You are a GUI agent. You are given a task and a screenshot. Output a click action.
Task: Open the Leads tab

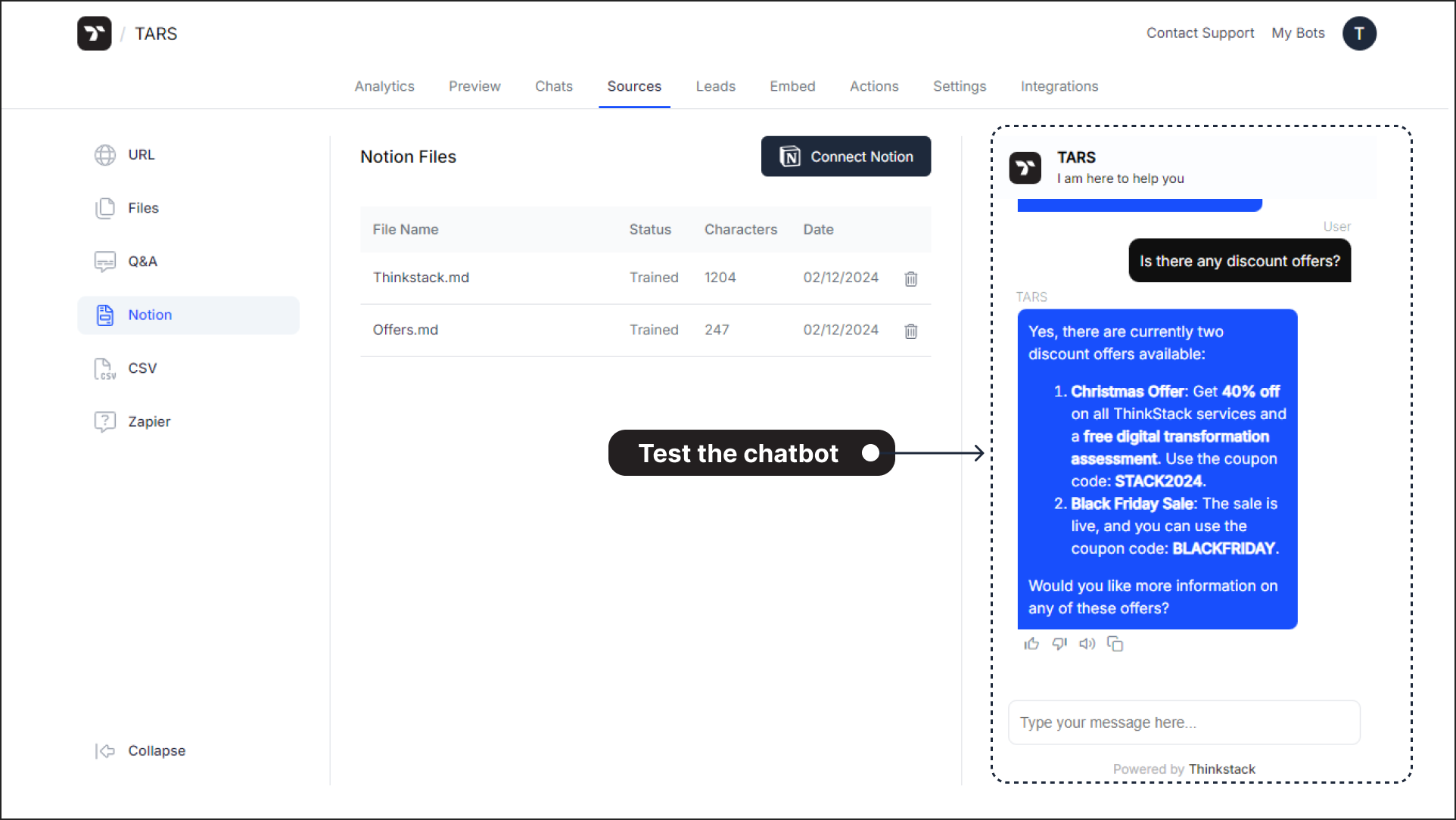(716, 86)
